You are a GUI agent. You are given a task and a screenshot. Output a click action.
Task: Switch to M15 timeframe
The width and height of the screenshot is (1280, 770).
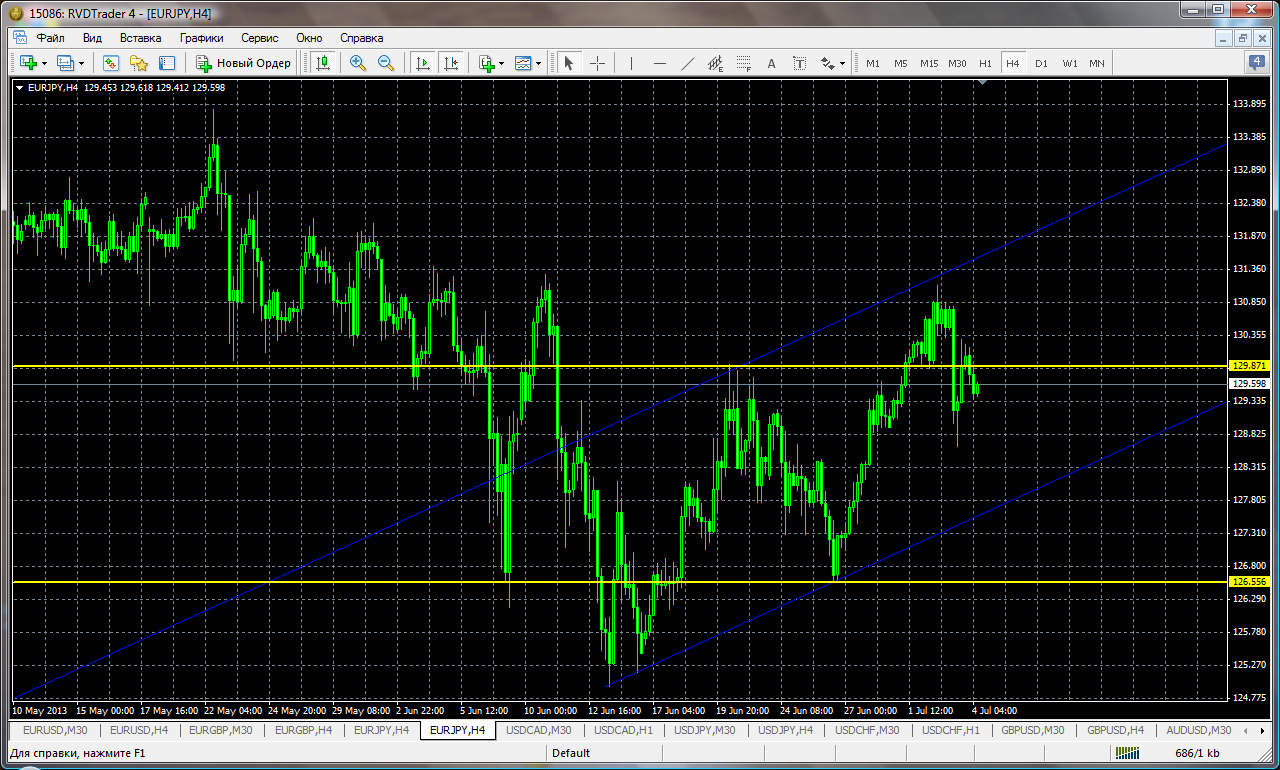(929, 63)
